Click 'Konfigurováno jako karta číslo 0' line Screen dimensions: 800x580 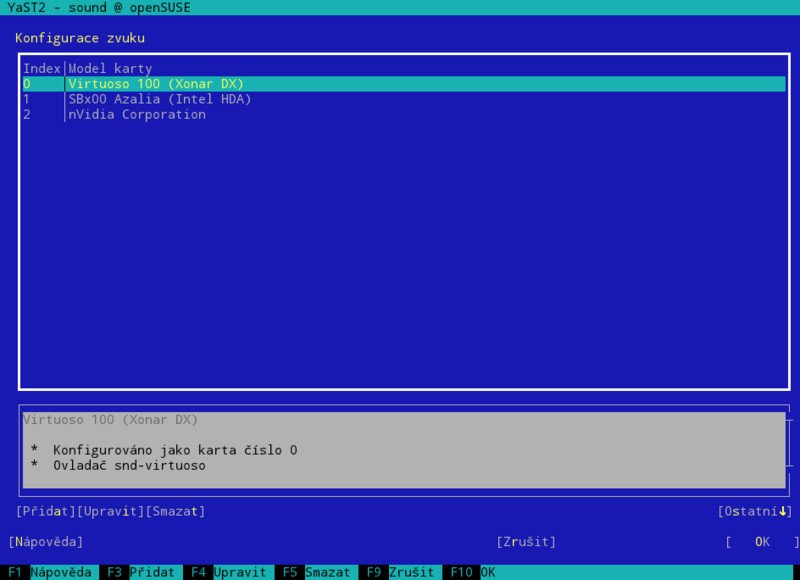(175, 450)
